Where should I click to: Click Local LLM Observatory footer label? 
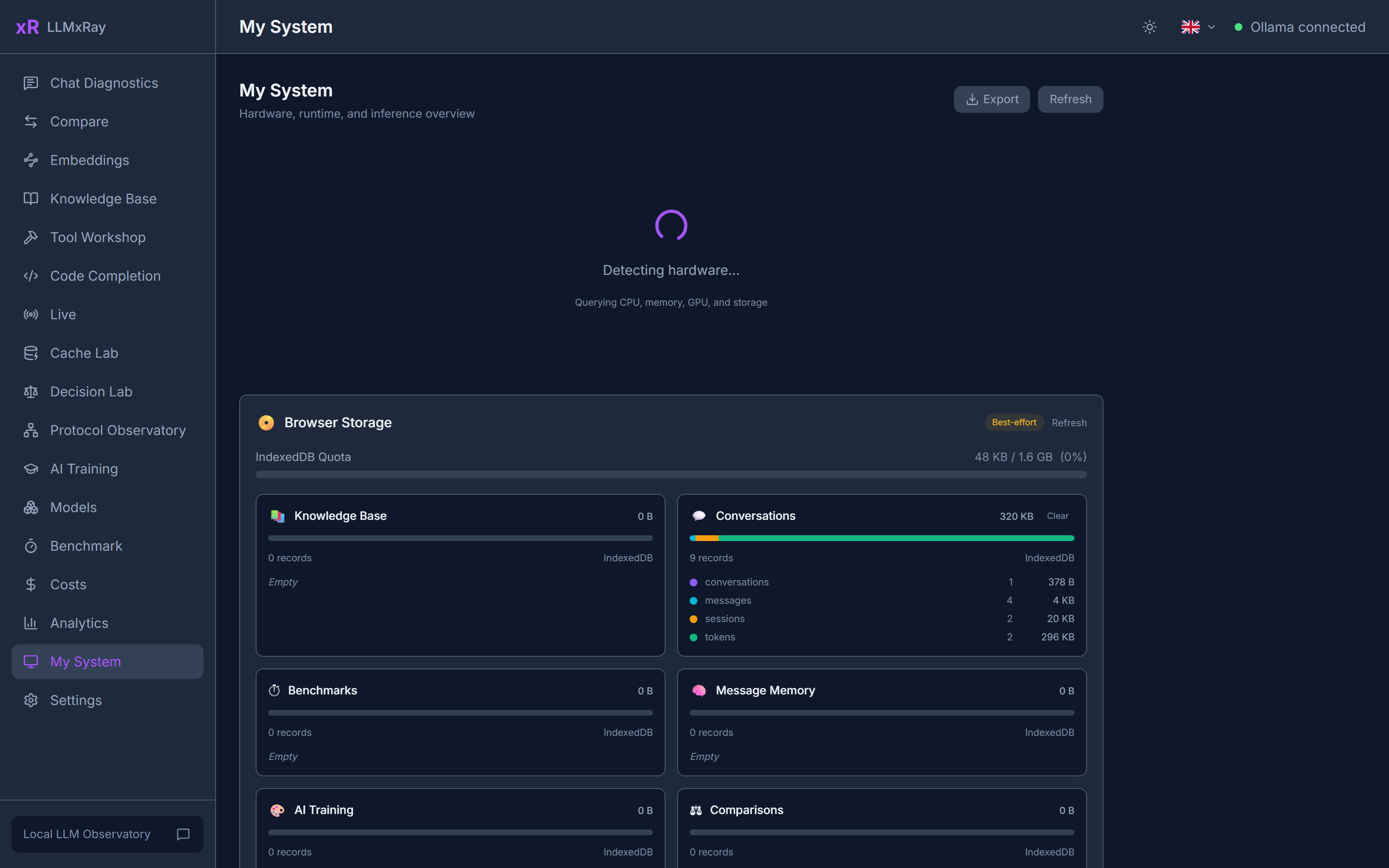point(87,834)
